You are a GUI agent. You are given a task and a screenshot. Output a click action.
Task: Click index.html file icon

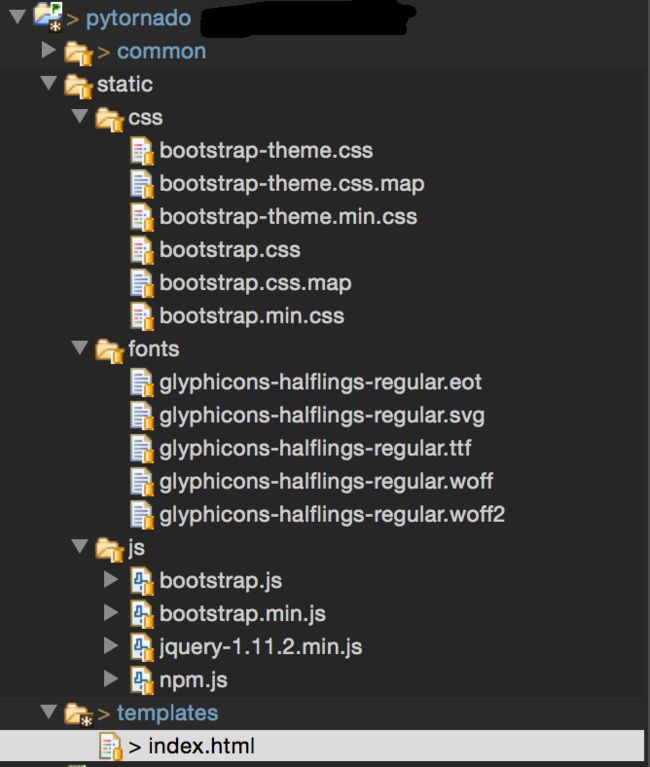(111, 746)
